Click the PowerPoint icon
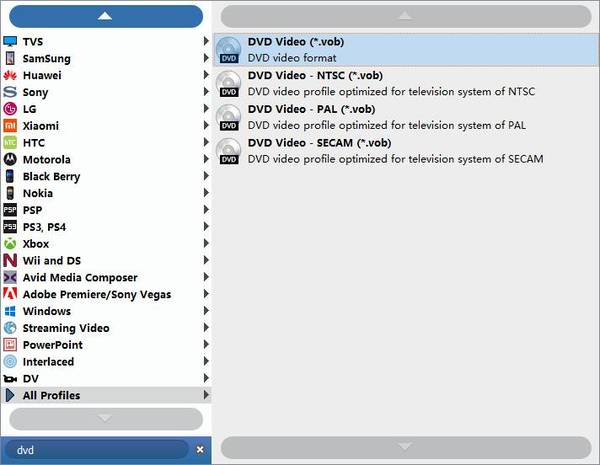 (10, 344)
